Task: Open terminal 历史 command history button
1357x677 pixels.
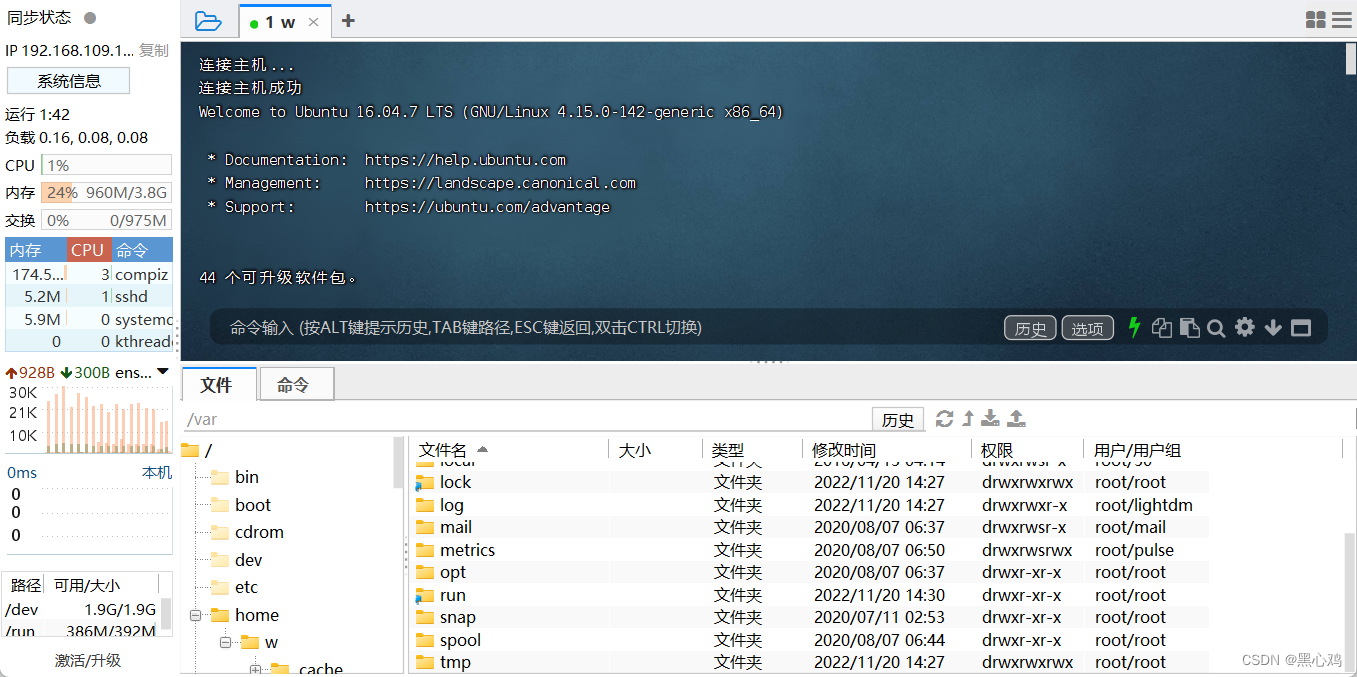Action: click(x=1030, y=328)
